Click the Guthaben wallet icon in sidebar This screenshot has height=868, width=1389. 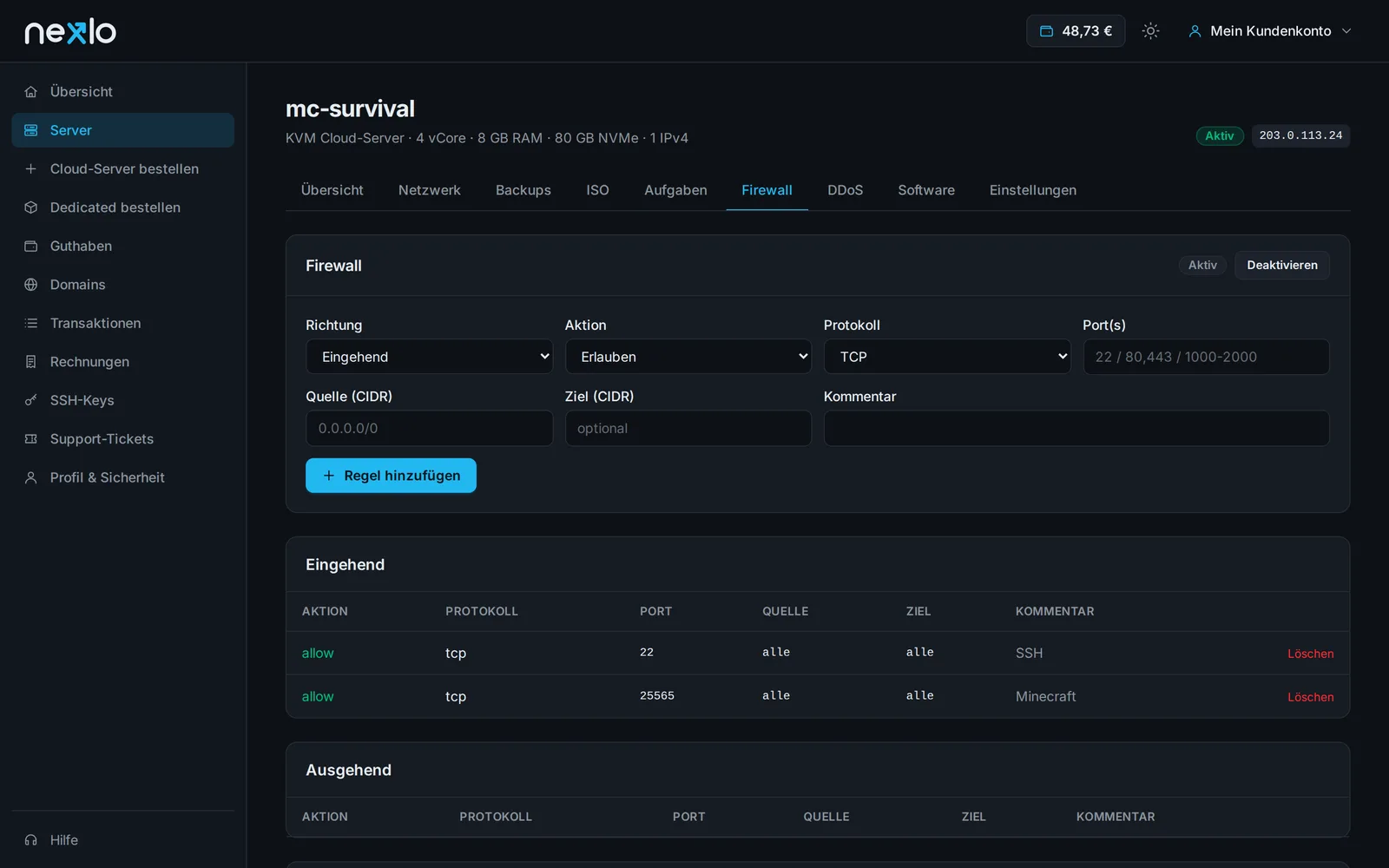31,247
